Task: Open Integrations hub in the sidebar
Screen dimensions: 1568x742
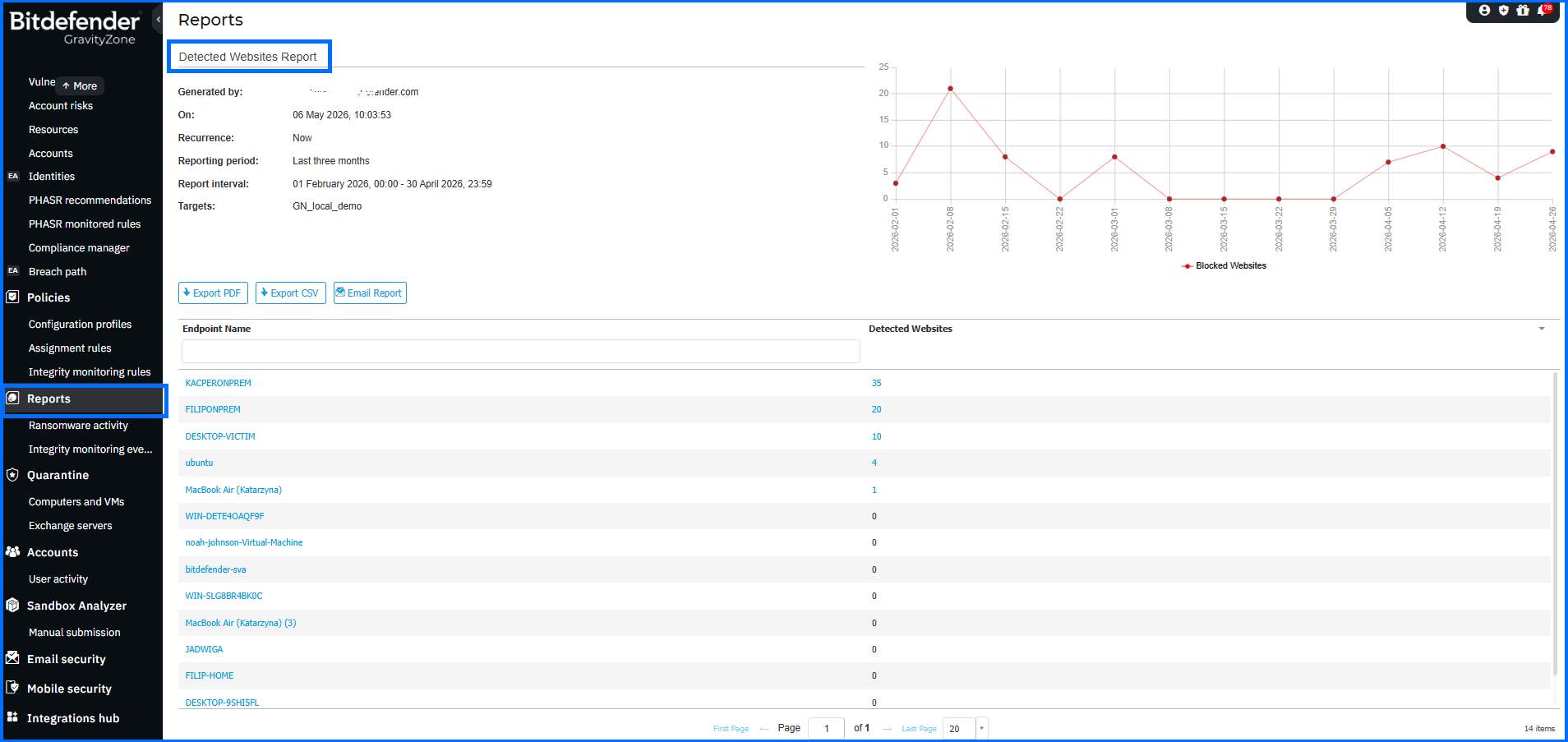Action: click(x=73, y=718)
